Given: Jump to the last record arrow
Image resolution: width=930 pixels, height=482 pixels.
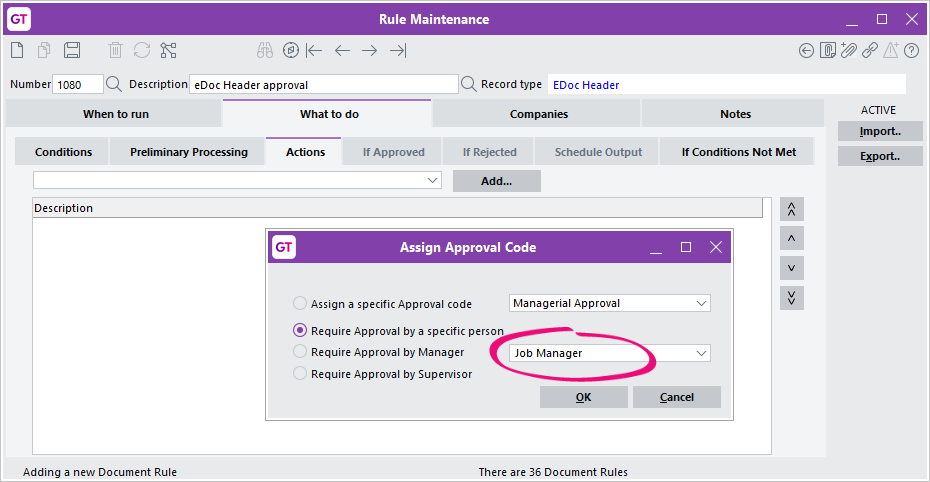Looking at the screenshot, I should click(x=398, y=50).
